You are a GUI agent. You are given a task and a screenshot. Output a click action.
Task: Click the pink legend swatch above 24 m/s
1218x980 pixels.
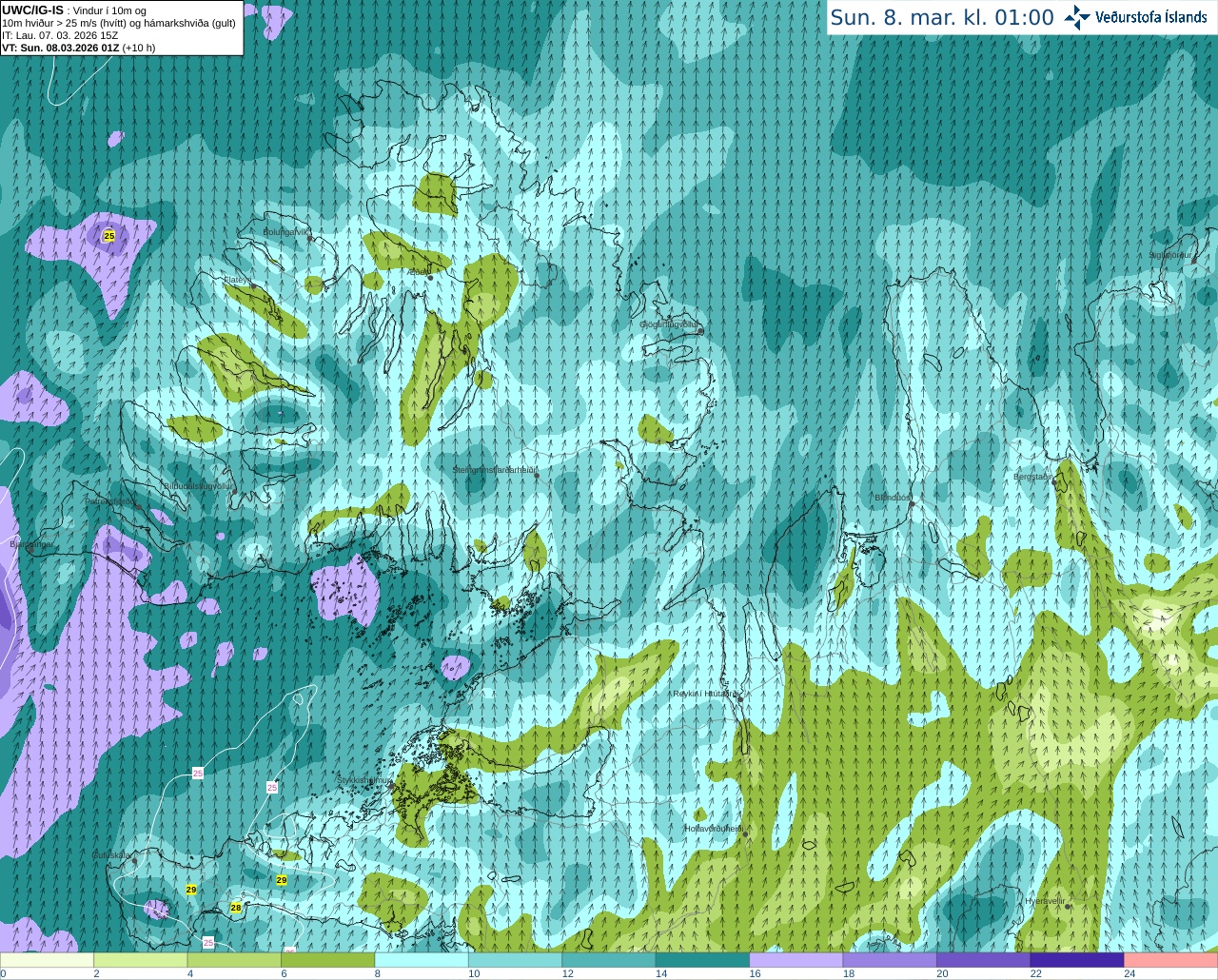(1171, 960)
